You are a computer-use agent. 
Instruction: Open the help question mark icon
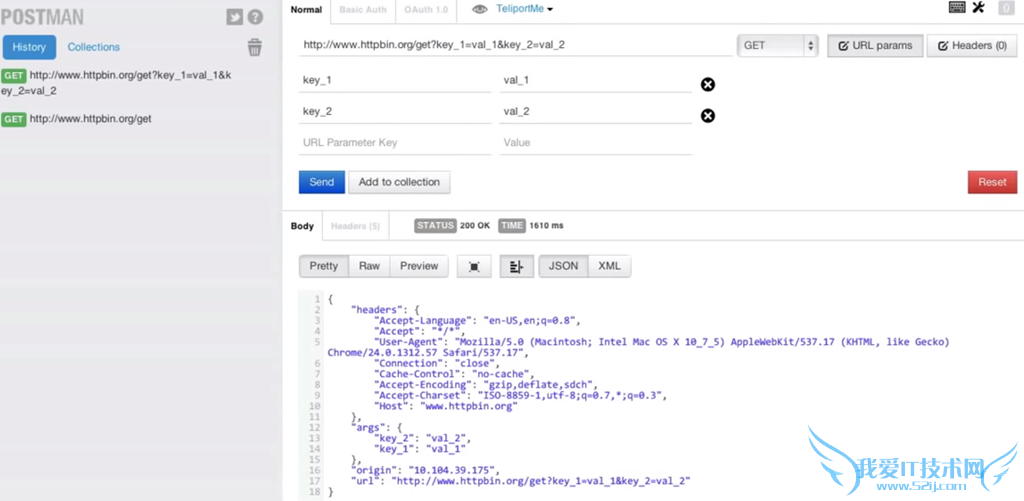[256, 17]
